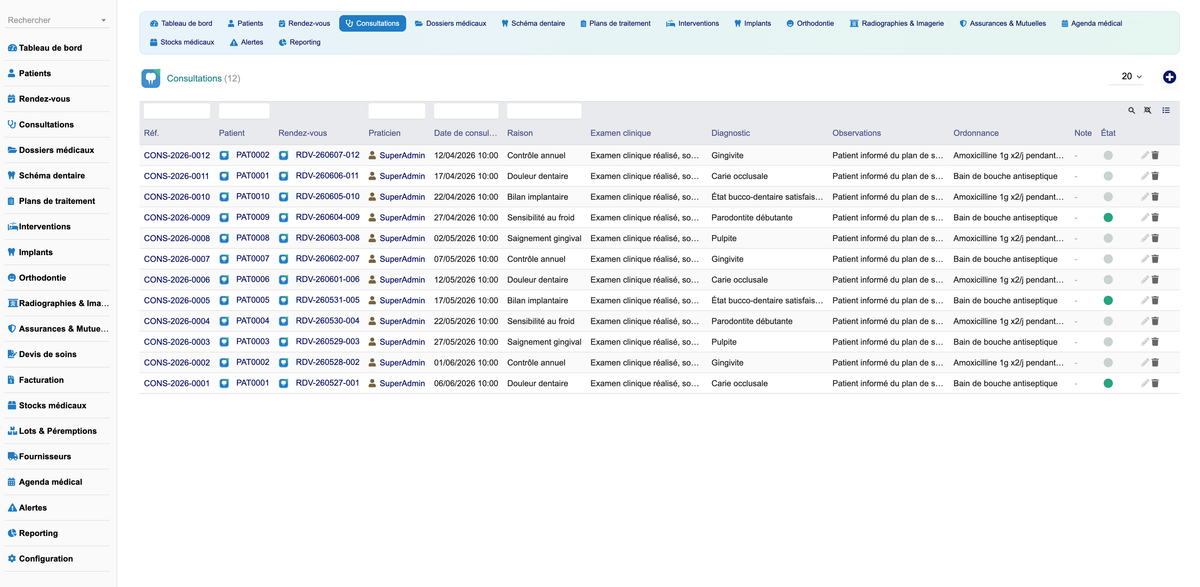Click the Configuration gear icon in sidebar
The height and width of the screenshot is (587, 1200).
click(x=12, y=558)
